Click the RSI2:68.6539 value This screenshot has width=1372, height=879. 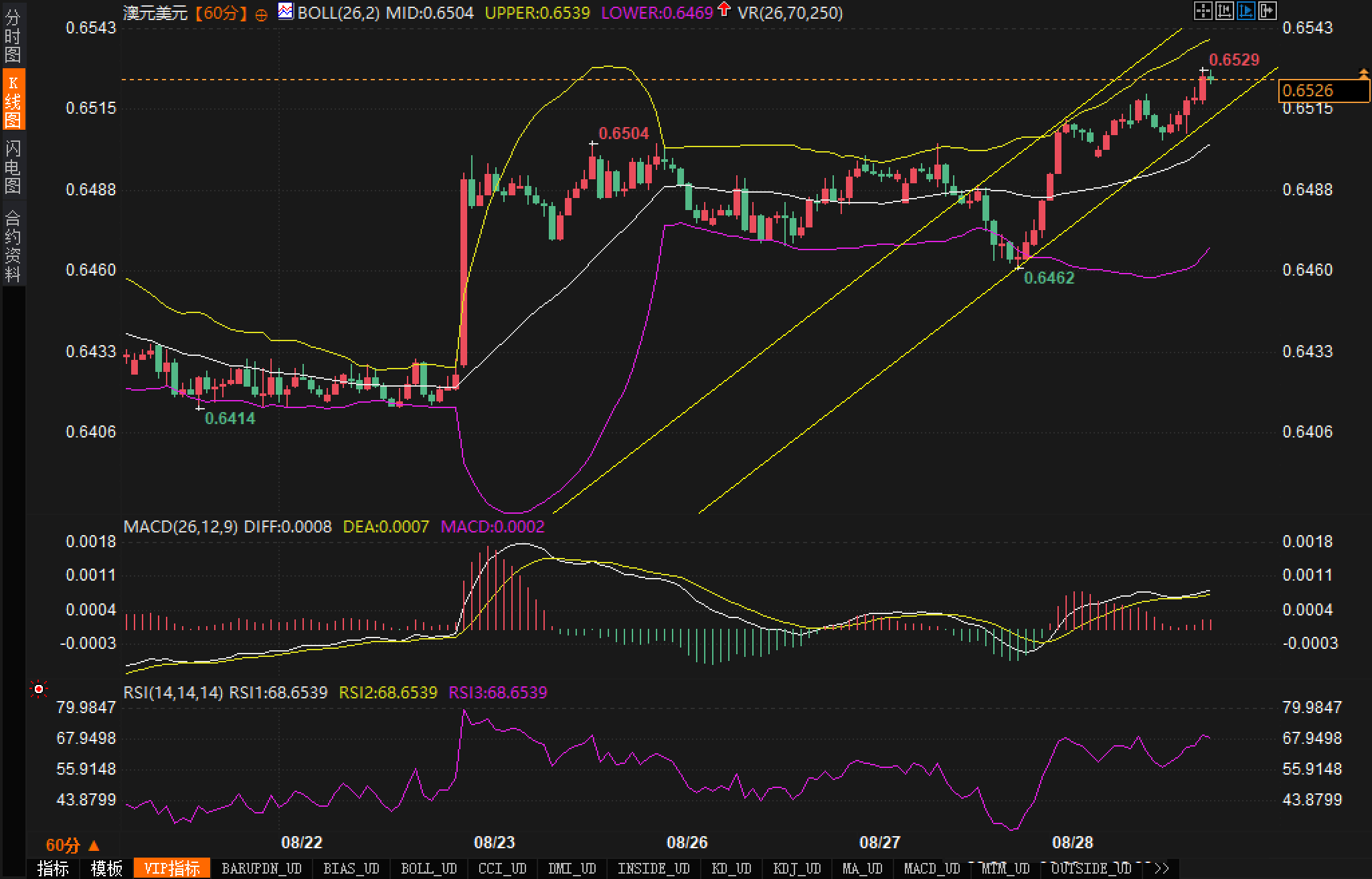[388, 692]
